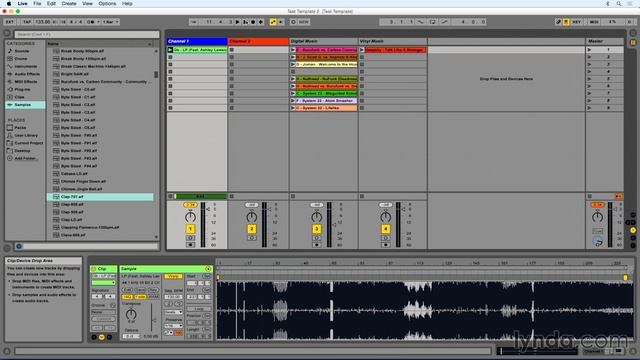Viewport: 640px width, 360px height.
Task: Open Packs under Places
Action: pyautogui.click(x=20, y=128)
